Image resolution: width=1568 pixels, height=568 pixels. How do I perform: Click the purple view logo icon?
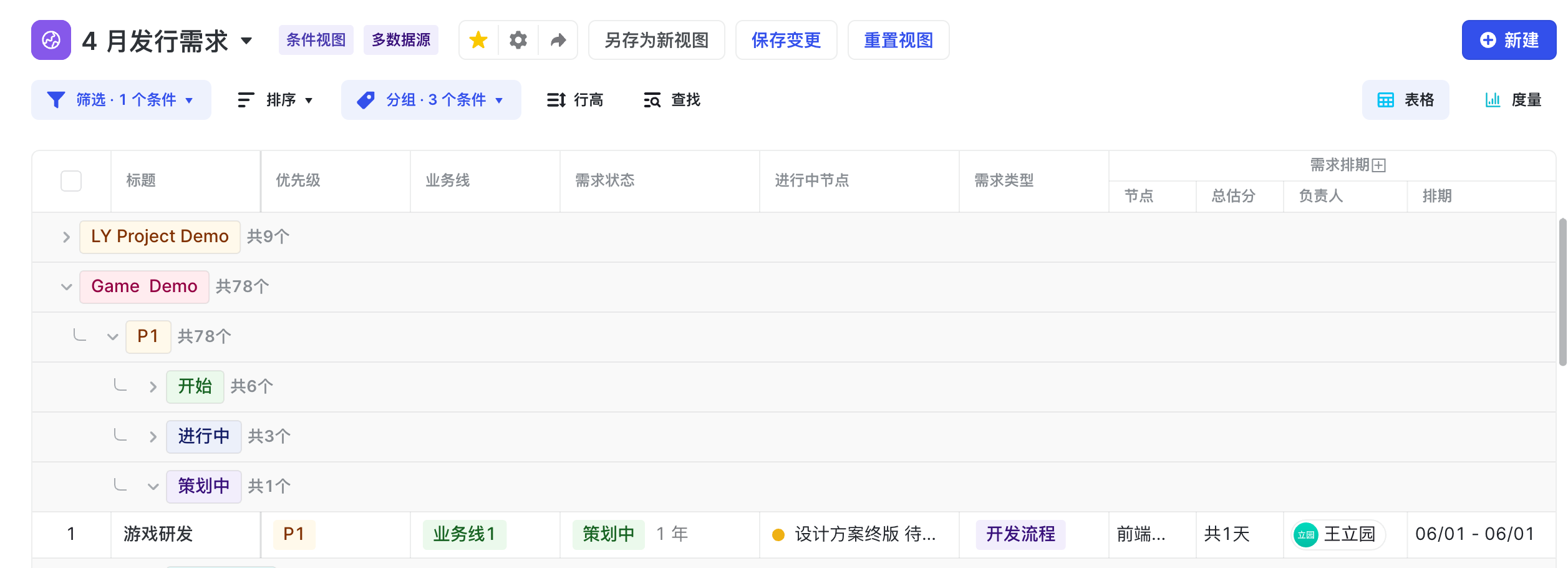51,40
